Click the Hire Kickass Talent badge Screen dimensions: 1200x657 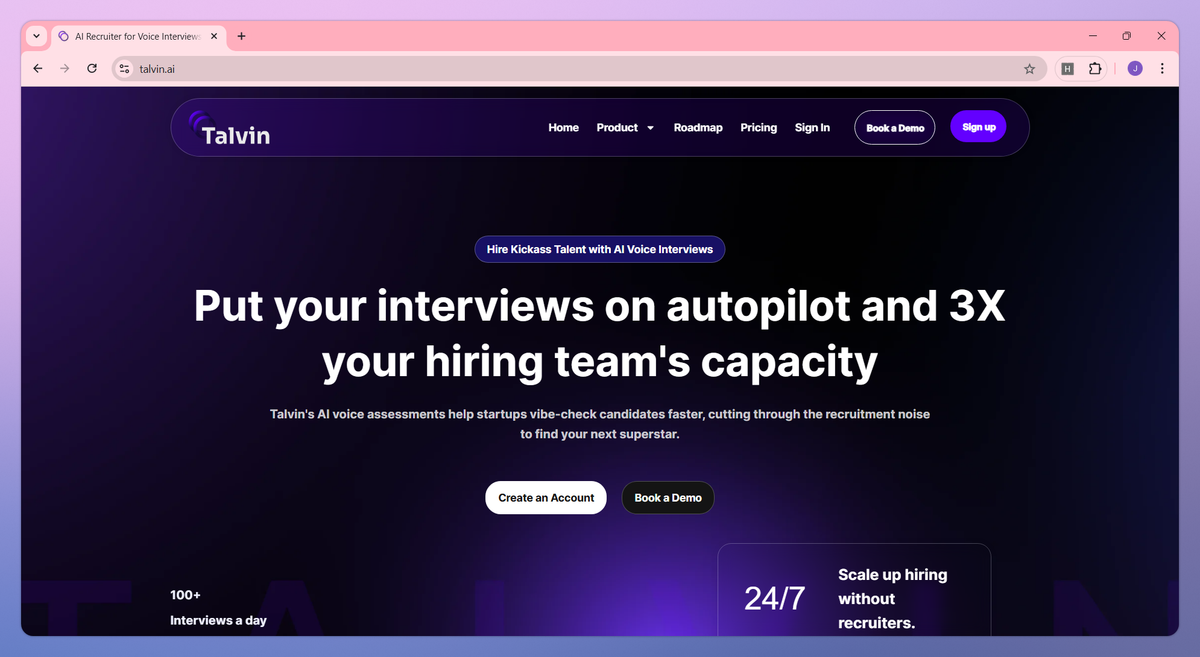pyautogui.click(x=600, y=249)
